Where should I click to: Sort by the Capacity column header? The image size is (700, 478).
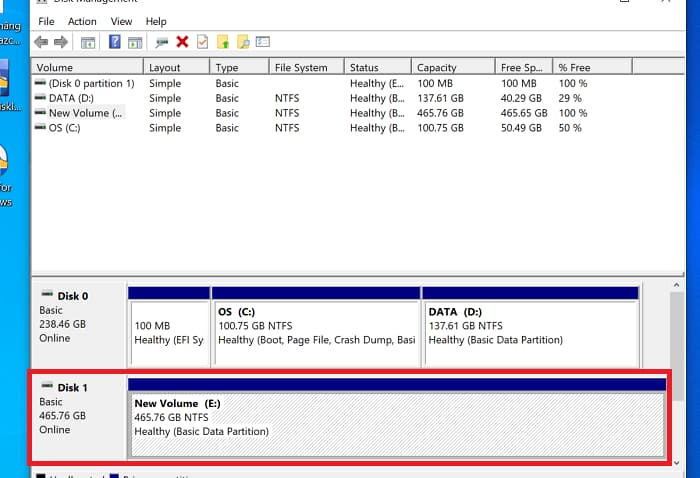click(x=452, y=68)
